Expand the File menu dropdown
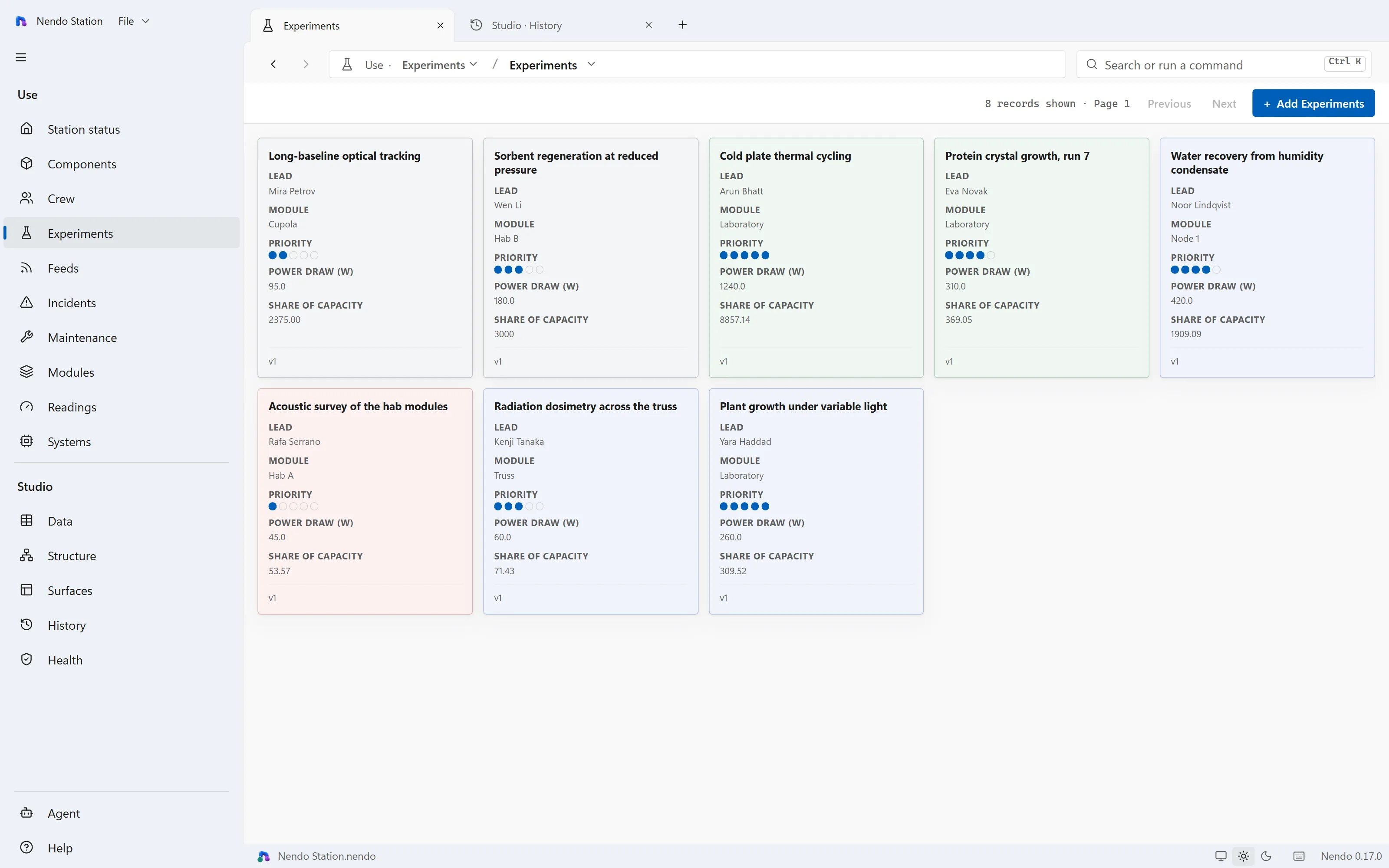The width and height of the screenshot is (1389, 868). [x=134, y=21]
